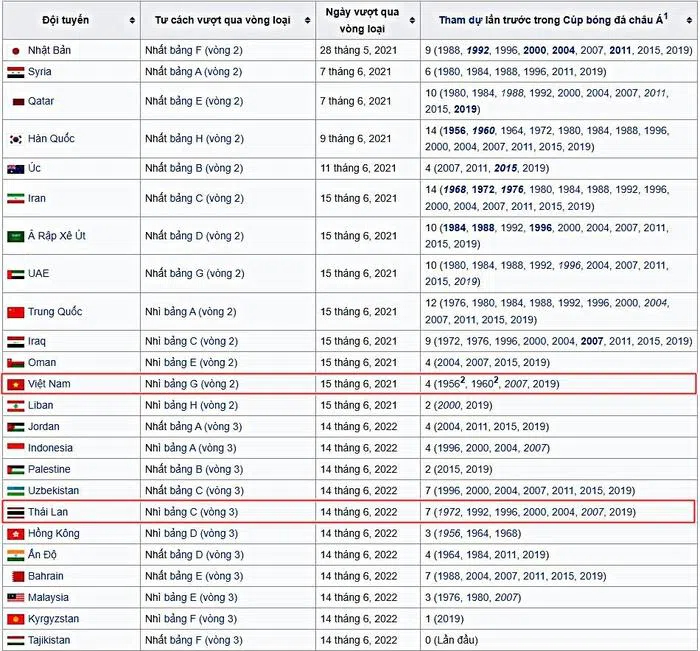Click the Lebanon flag beside Liban

tap(16, 406)
